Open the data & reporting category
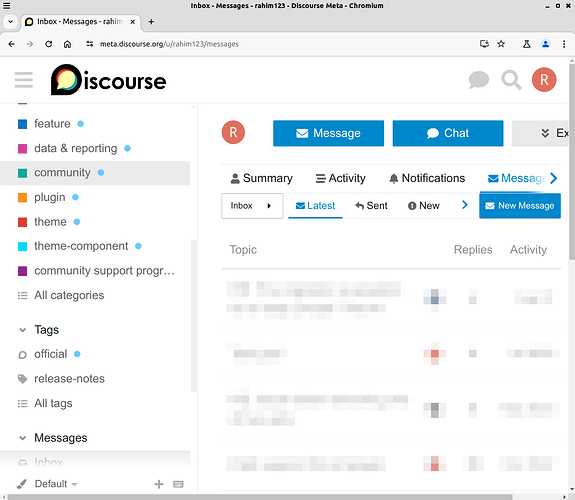The image size is (575, 500). 95,149
